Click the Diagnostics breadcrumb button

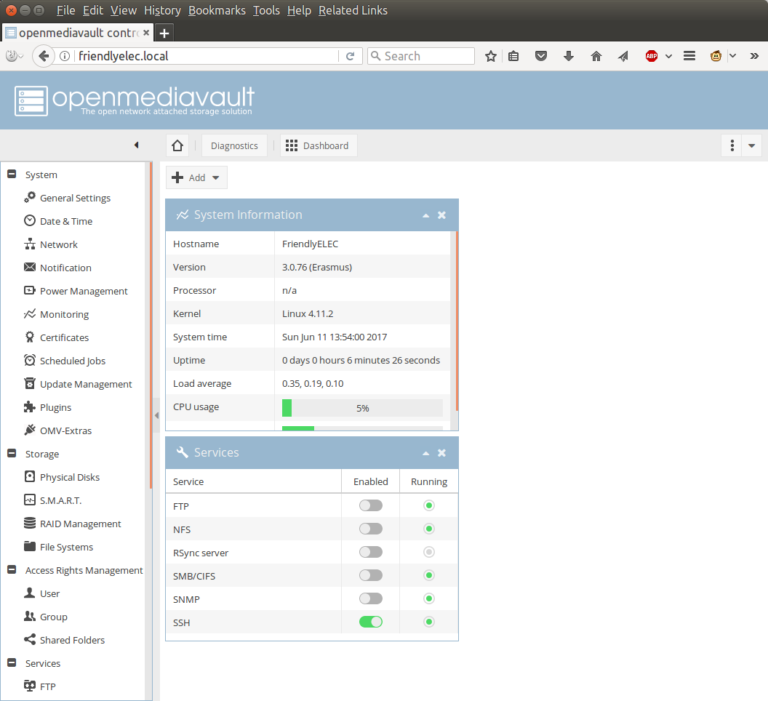(x=234, y=145)
